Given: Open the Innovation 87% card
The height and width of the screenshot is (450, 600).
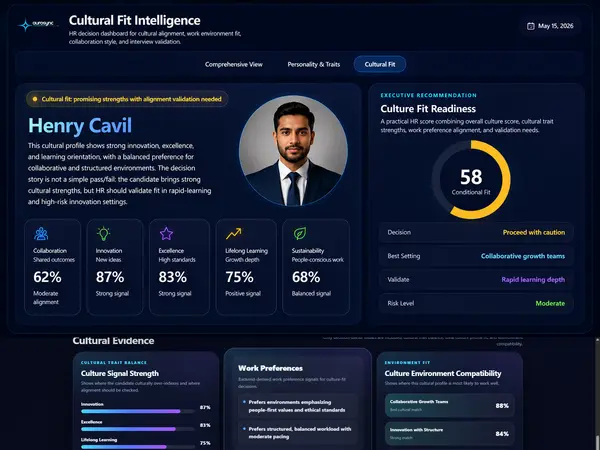Looking at the screenshot, I should 115,267.
